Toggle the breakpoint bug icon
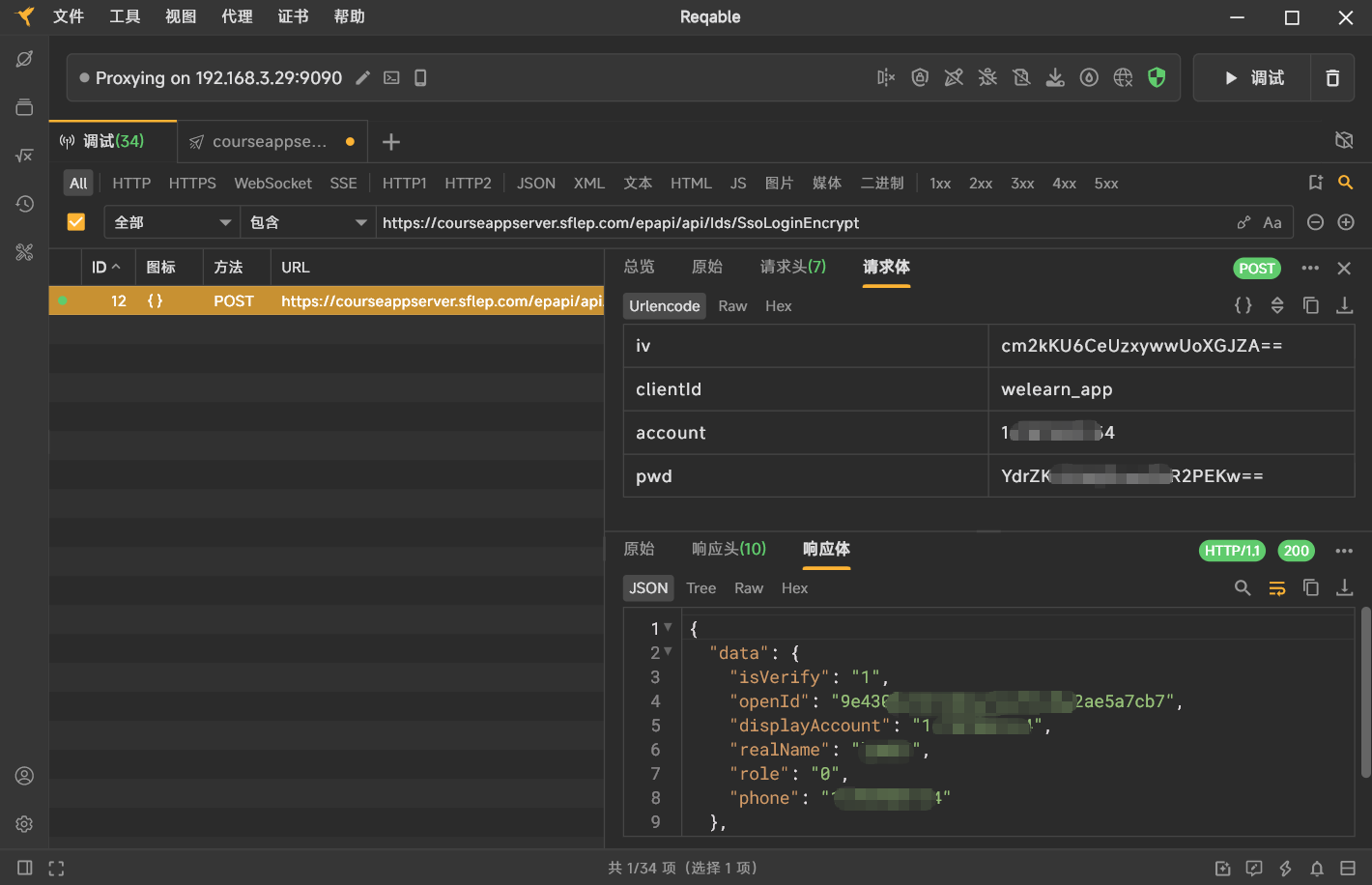The image size is (1372, 885). 987,78
